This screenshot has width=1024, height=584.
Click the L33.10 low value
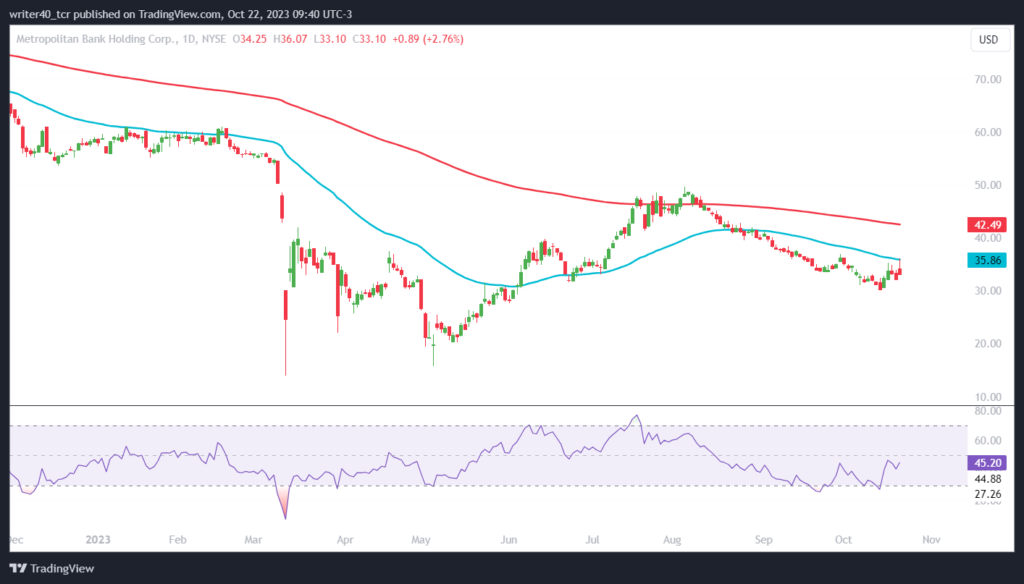(x=330, y=39)
